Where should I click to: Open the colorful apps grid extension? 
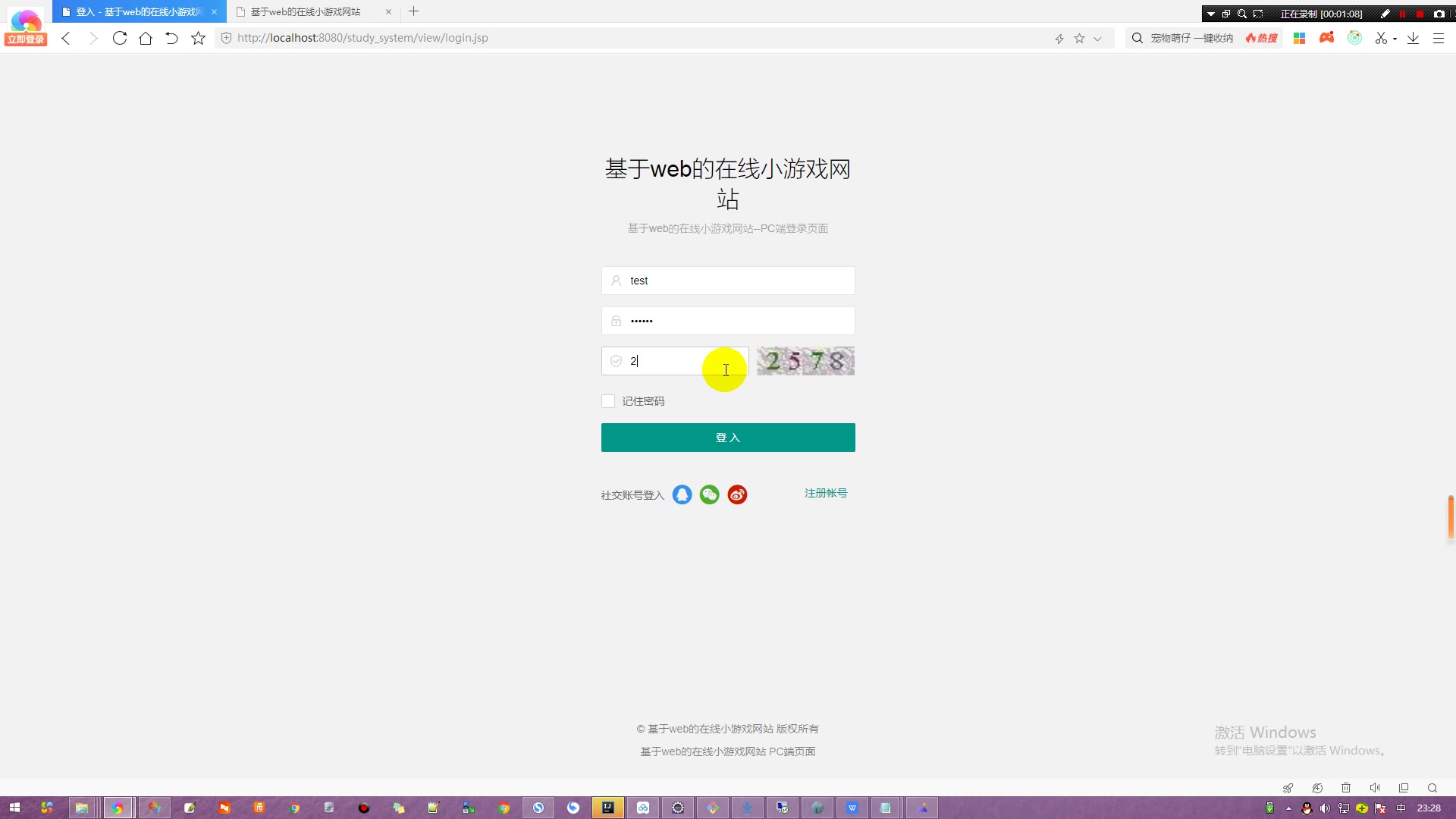[x=1299, y=38]
